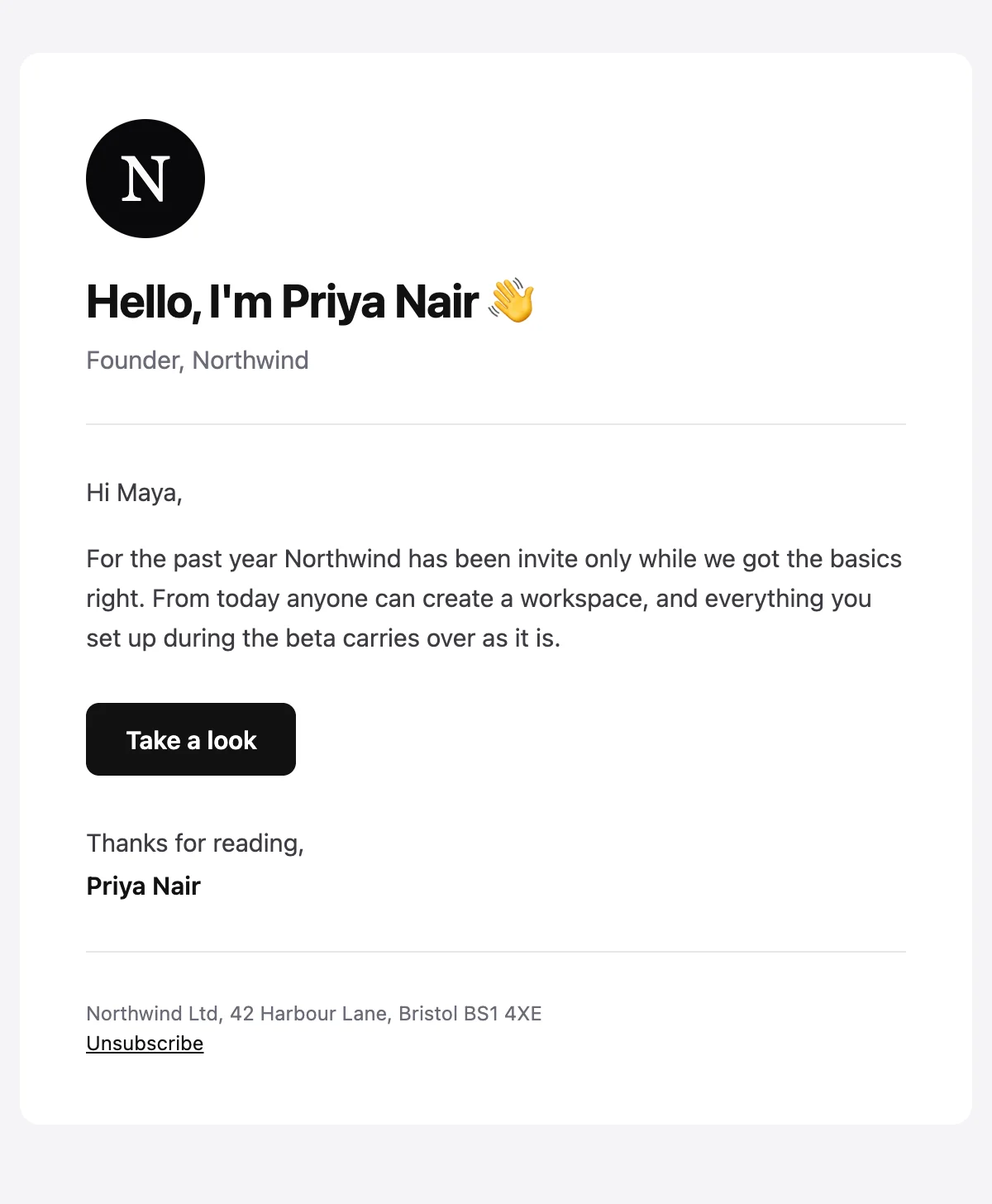
Task: Click the Hi Maya greeting line
Action: pyautogui.click(x=134, y=493)
